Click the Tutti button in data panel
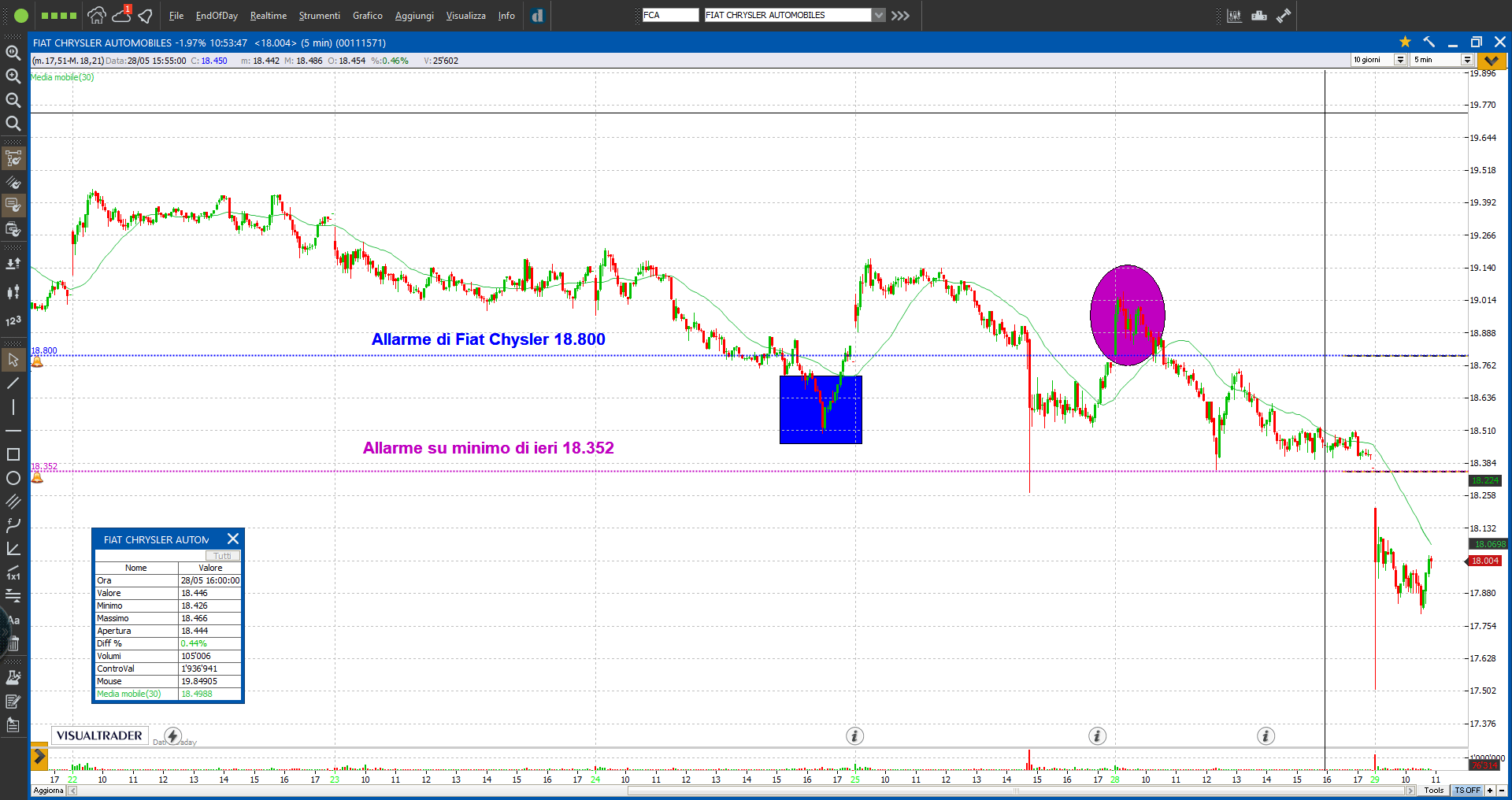 pyautogui.click(x=223, y=556)
